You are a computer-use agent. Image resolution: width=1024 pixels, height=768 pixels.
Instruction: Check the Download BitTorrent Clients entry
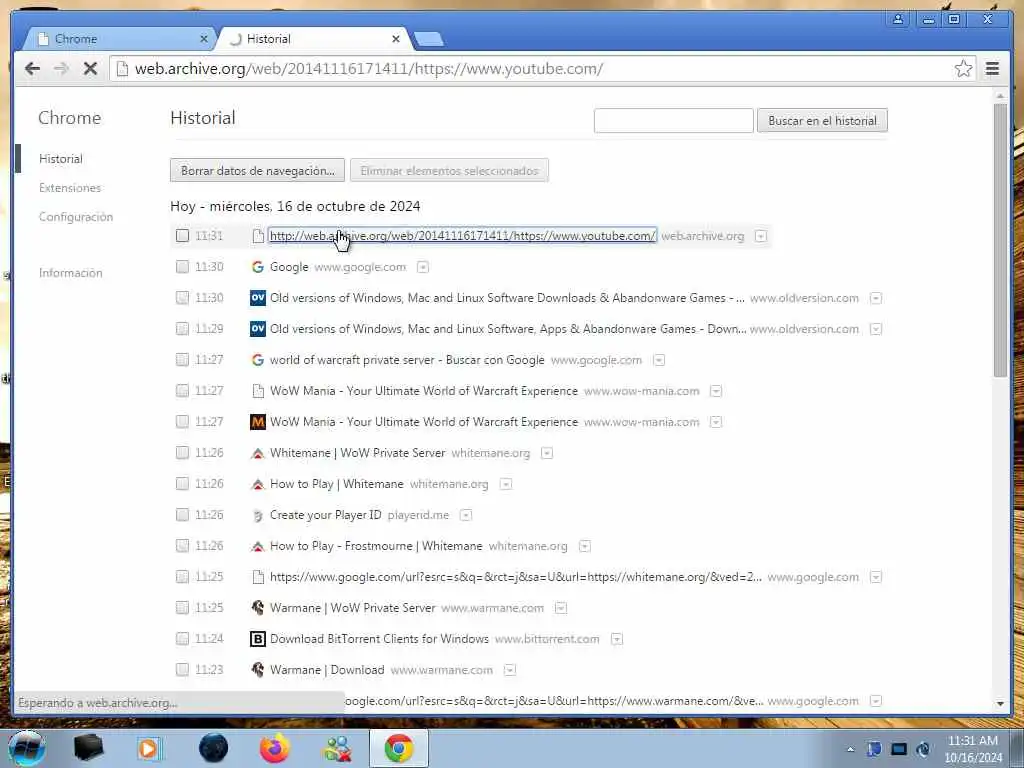click(182, 639)
